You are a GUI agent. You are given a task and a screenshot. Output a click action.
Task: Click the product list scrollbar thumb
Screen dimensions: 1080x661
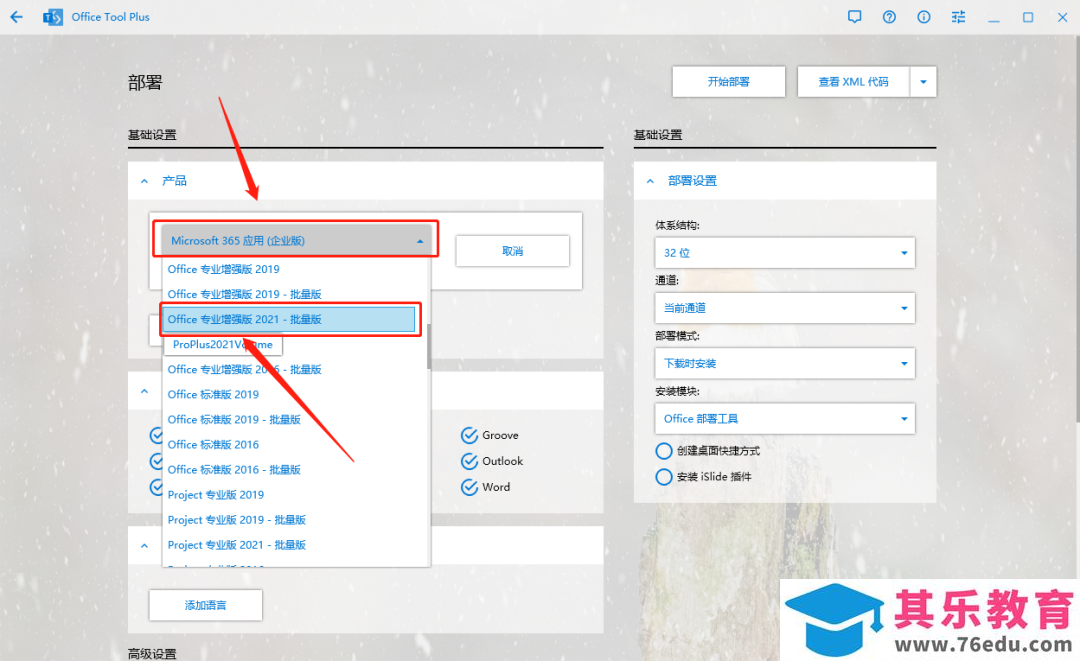pos(428,346)
